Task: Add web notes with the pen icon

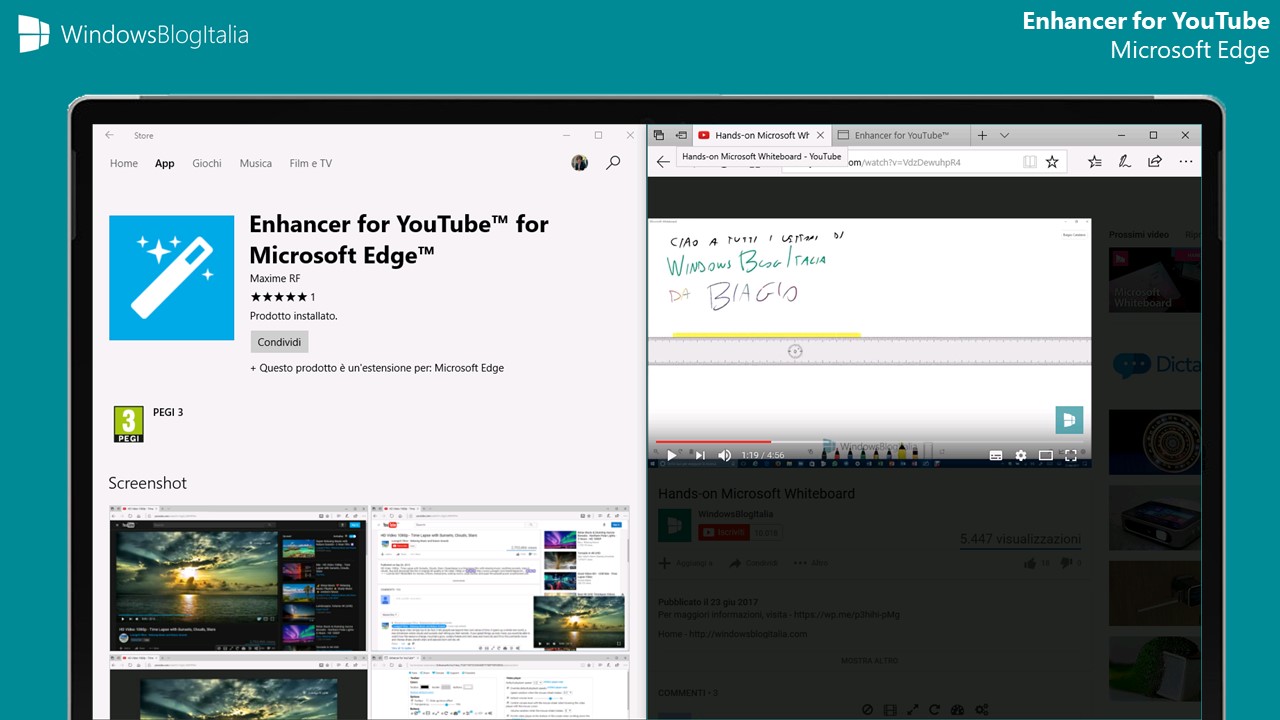Action: click(1124, 161)
